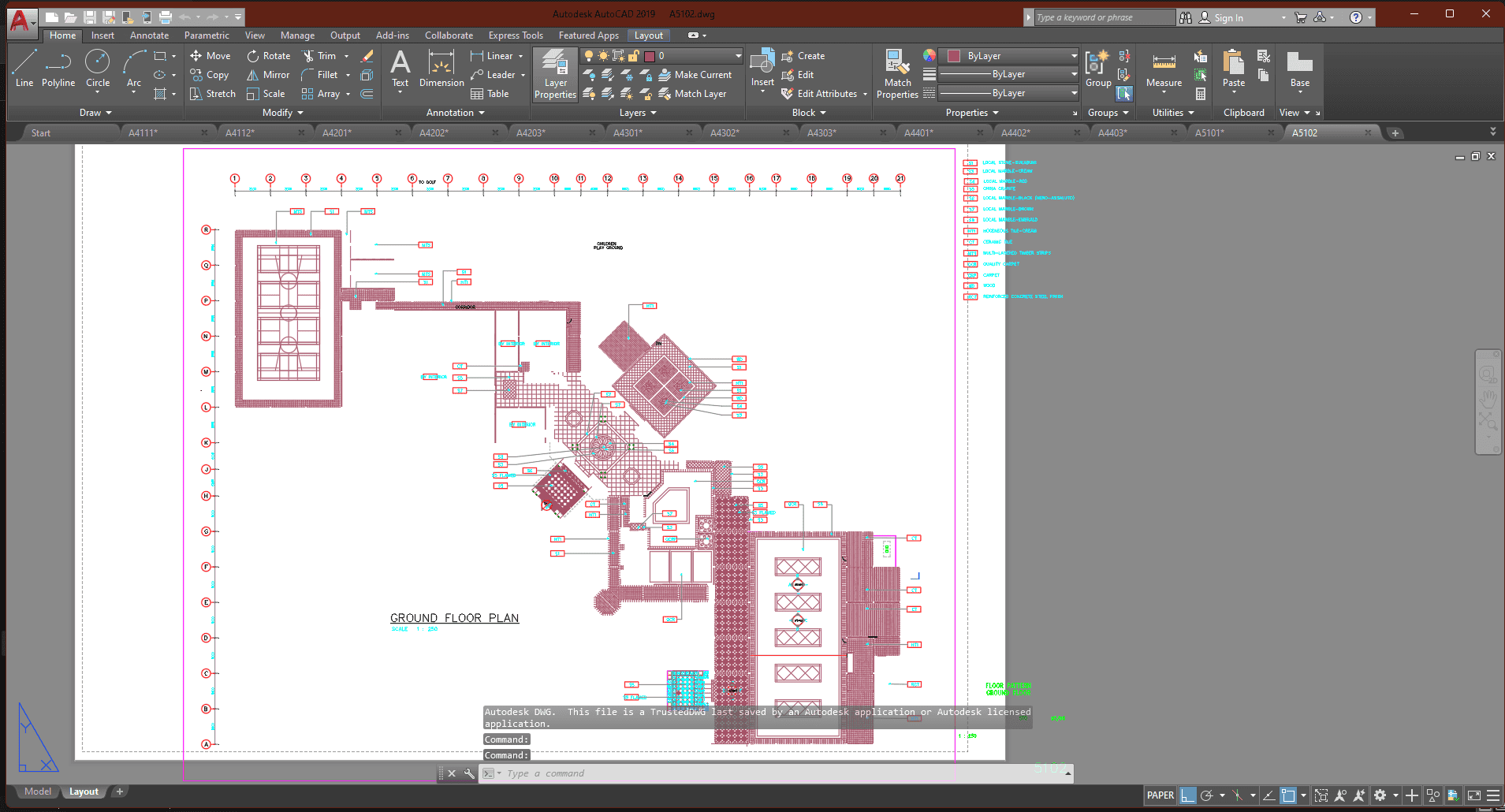Open the layer name dropdown showing 0

738,56
